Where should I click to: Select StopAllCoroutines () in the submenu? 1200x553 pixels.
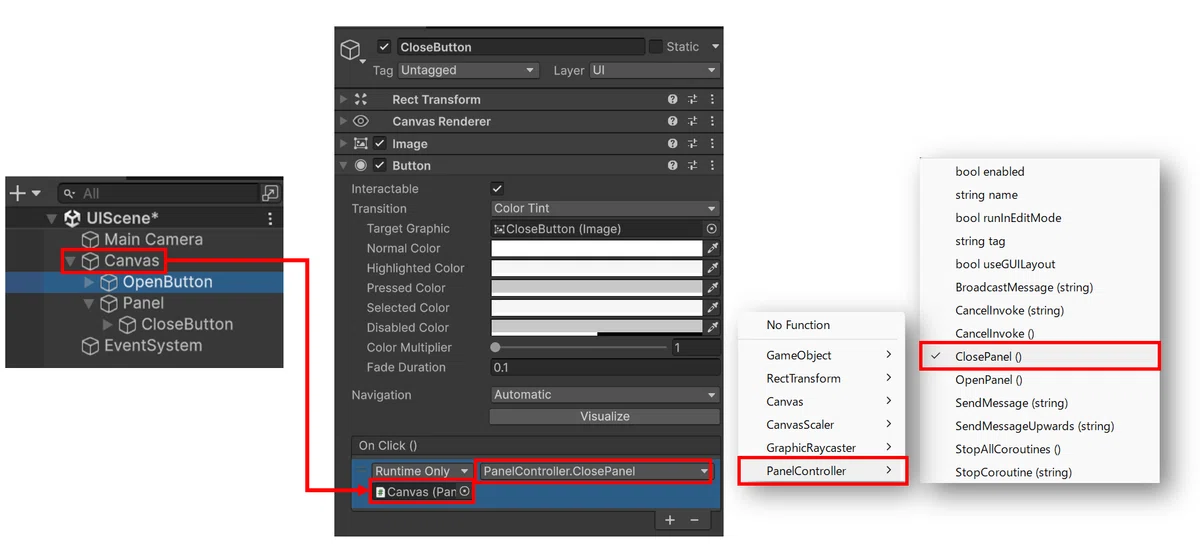click(x=1039, y=449)
